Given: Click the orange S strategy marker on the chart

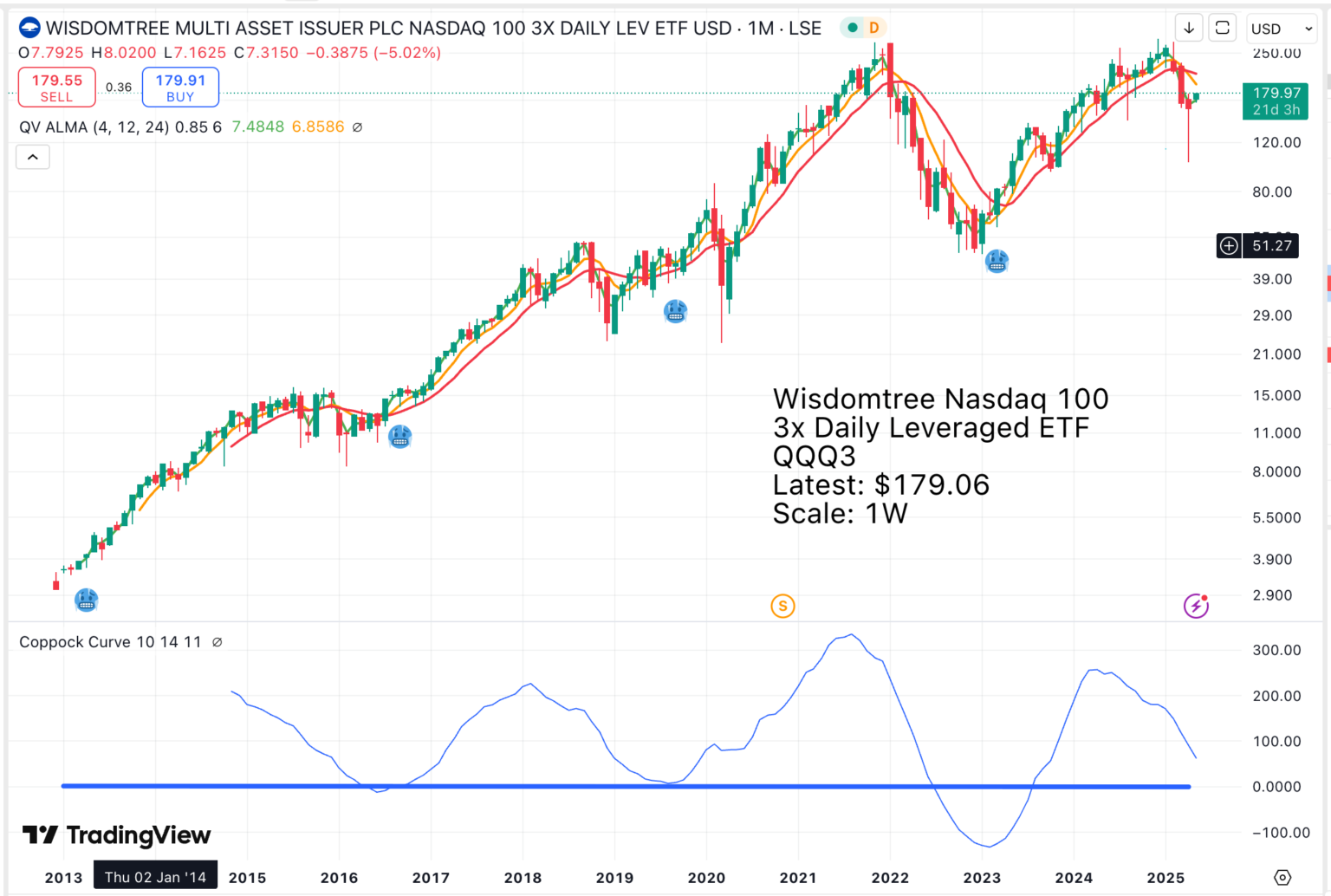Looking at the screenshot, I should click(782, 606).
